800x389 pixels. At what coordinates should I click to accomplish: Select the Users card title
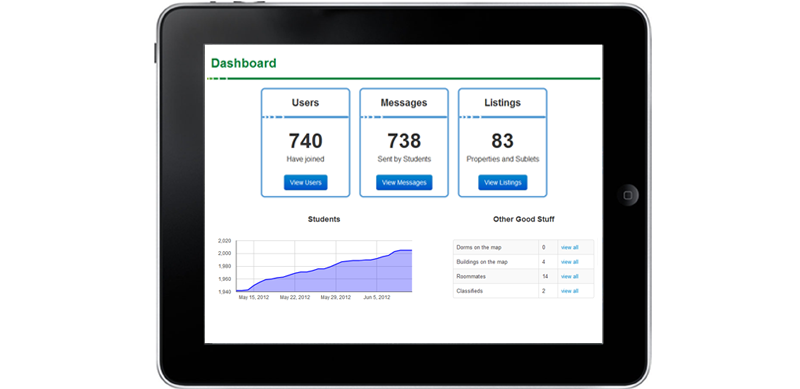pos(305,103)
